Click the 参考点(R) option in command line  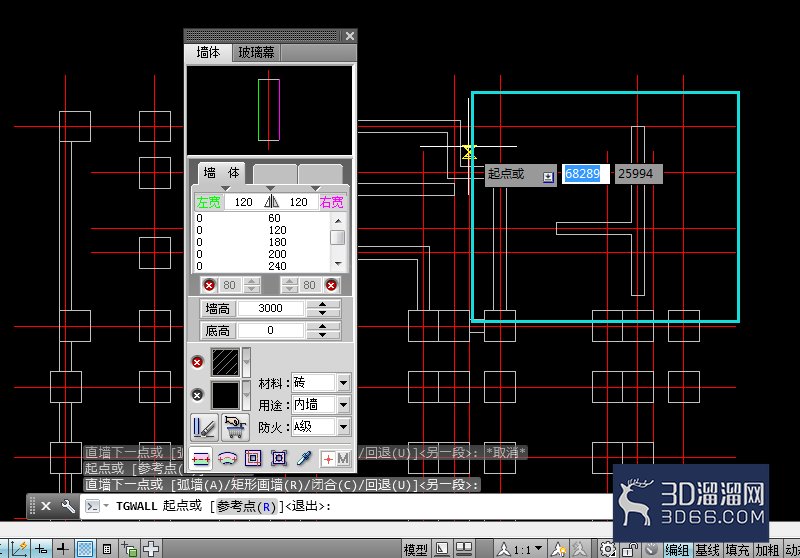(x=246, y=506)
